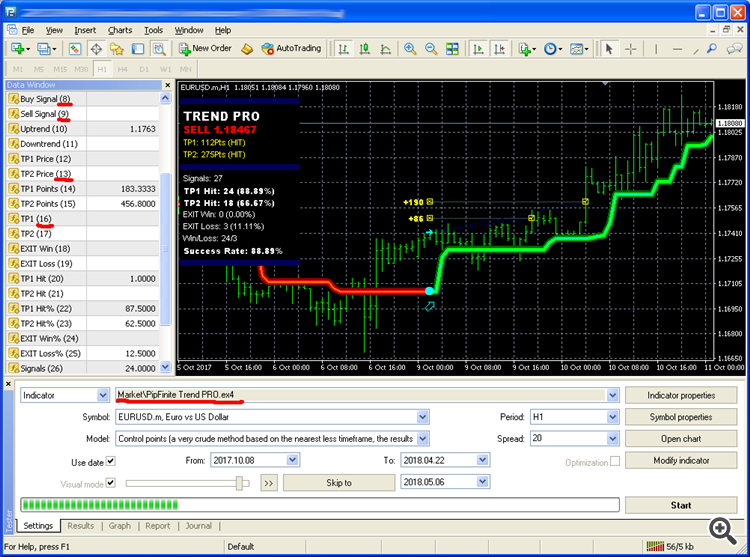Viewport: 750px width, 557px height.
Task: Open the MetaEditor book icon
Action: click(247, 49)
